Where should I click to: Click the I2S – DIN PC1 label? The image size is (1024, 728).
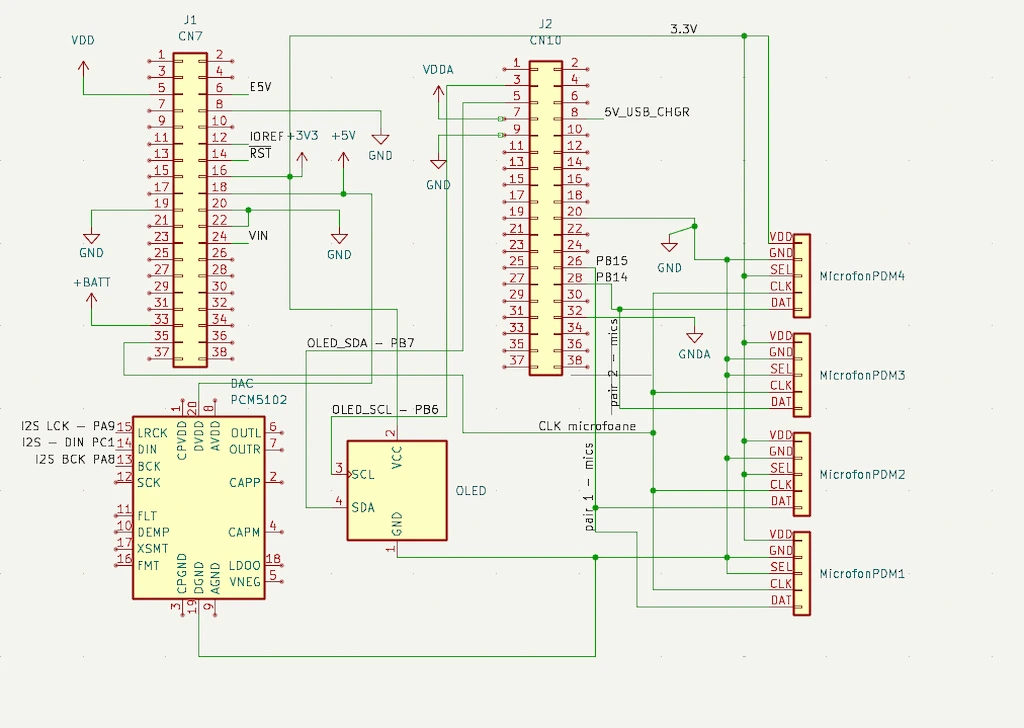pyautogui.click(x=68, y=442)
